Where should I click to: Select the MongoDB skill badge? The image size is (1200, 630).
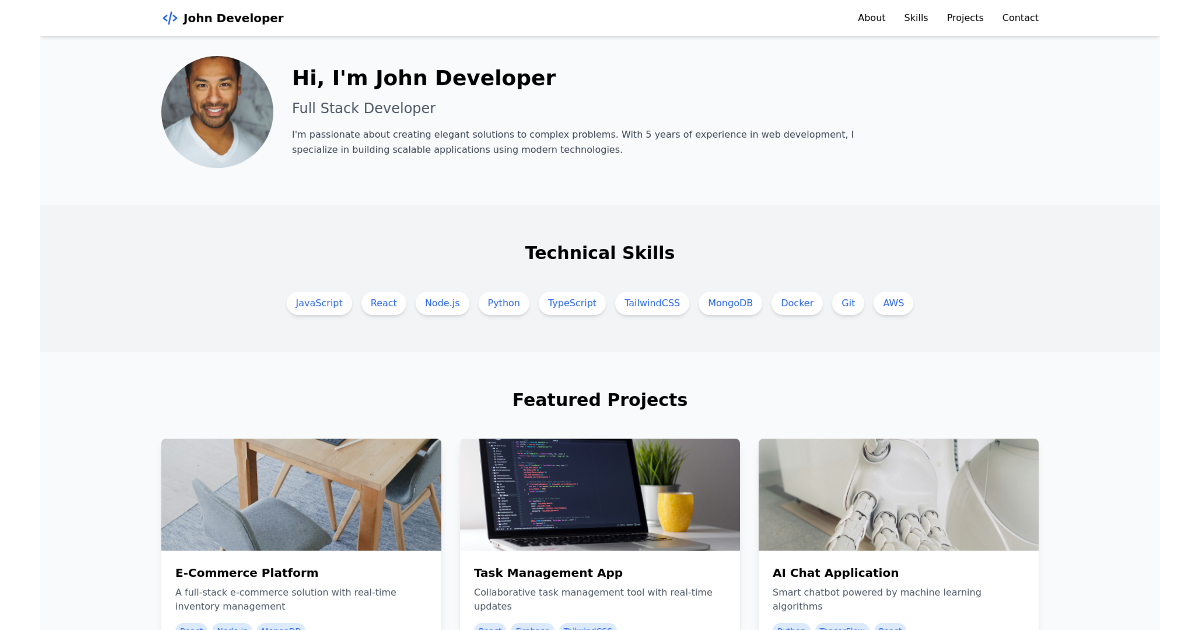[x=730, y=303]
